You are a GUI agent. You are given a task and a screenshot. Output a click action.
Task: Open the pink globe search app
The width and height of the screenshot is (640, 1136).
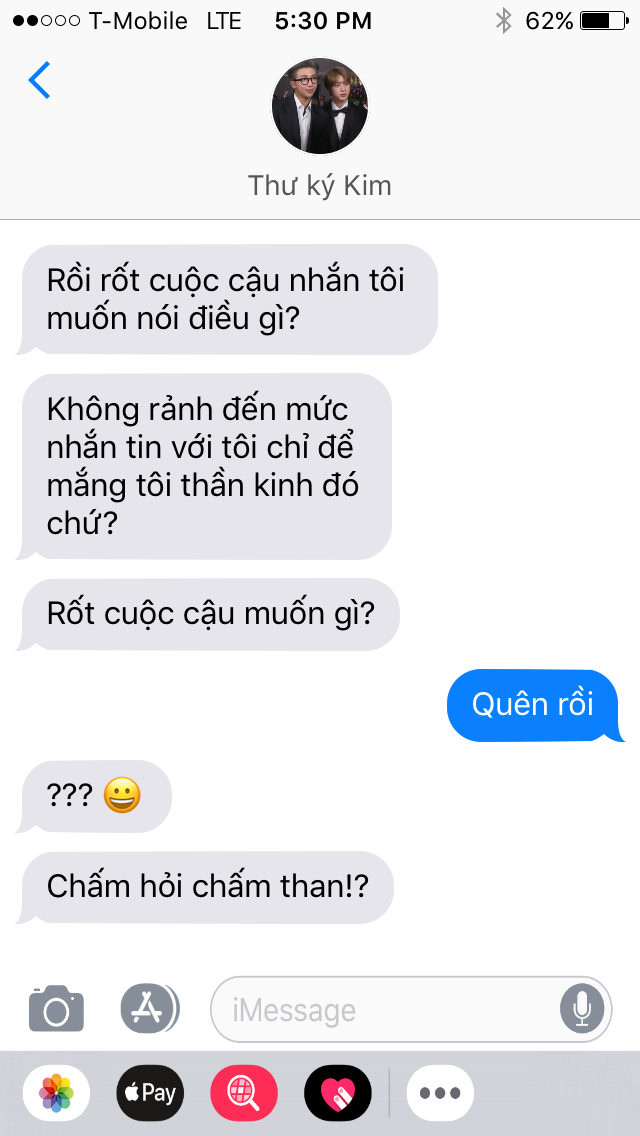[244, 1093]
